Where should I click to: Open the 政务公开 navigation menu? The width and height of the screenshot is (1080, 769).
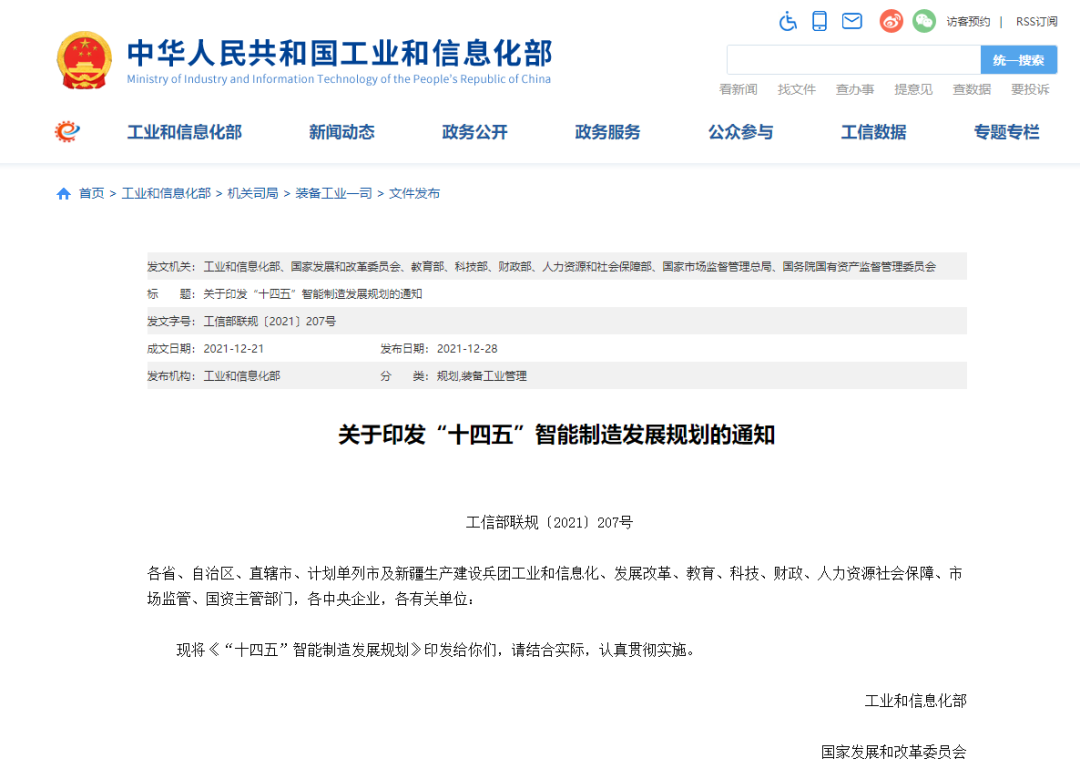point(474,131)
